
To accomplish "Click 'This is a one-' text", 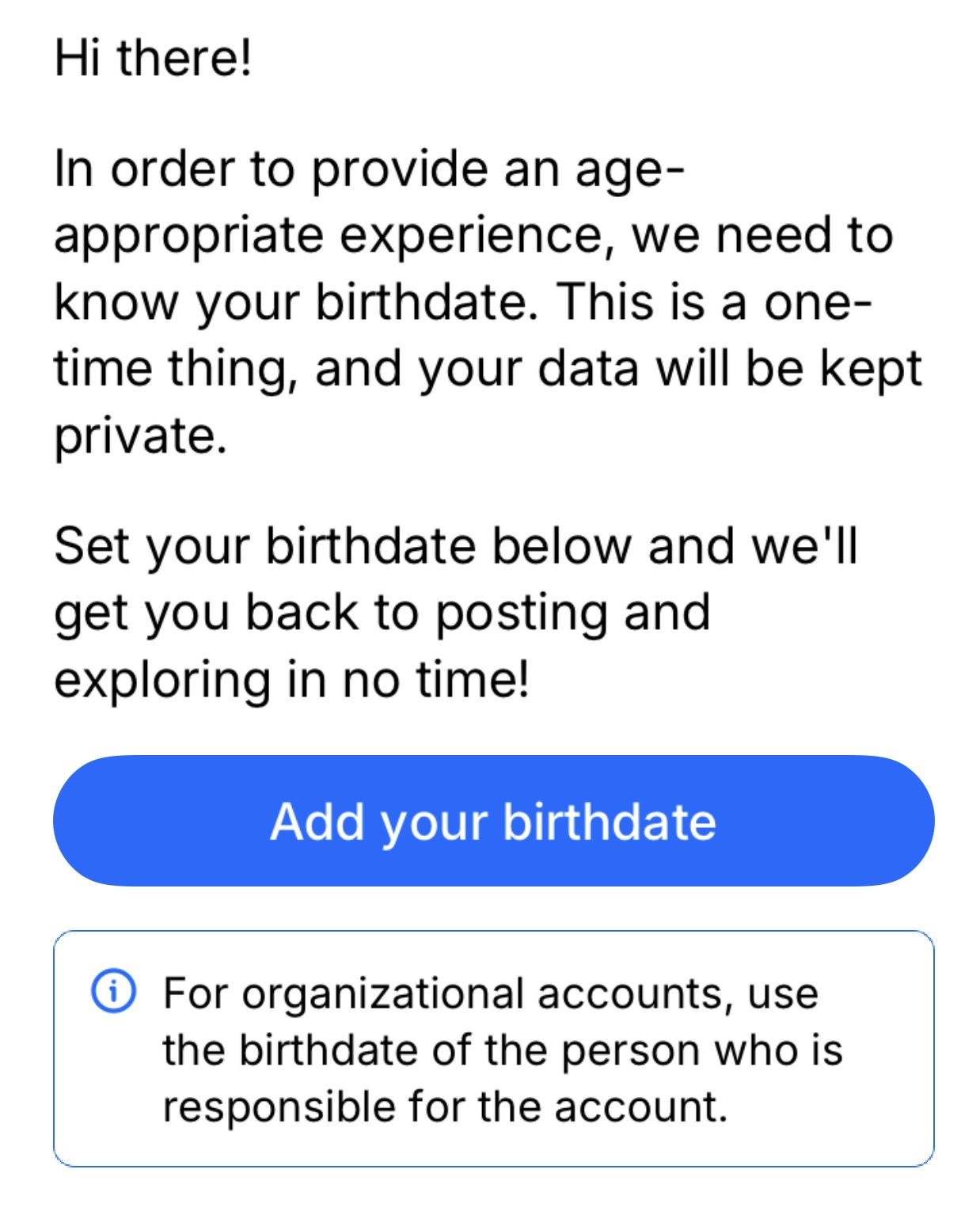I will tap(713, 302).
